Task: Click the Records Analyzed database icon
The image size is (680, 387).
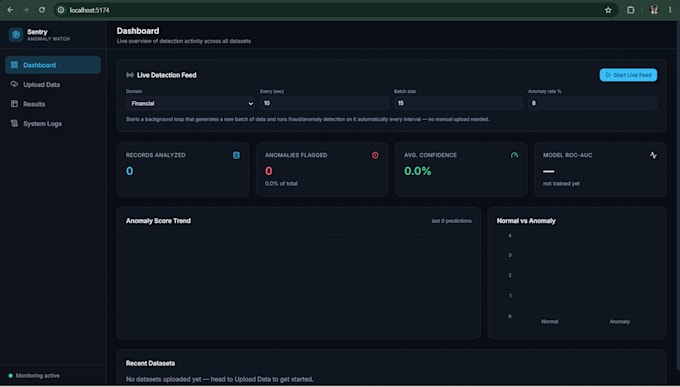Action: [236, 155]
